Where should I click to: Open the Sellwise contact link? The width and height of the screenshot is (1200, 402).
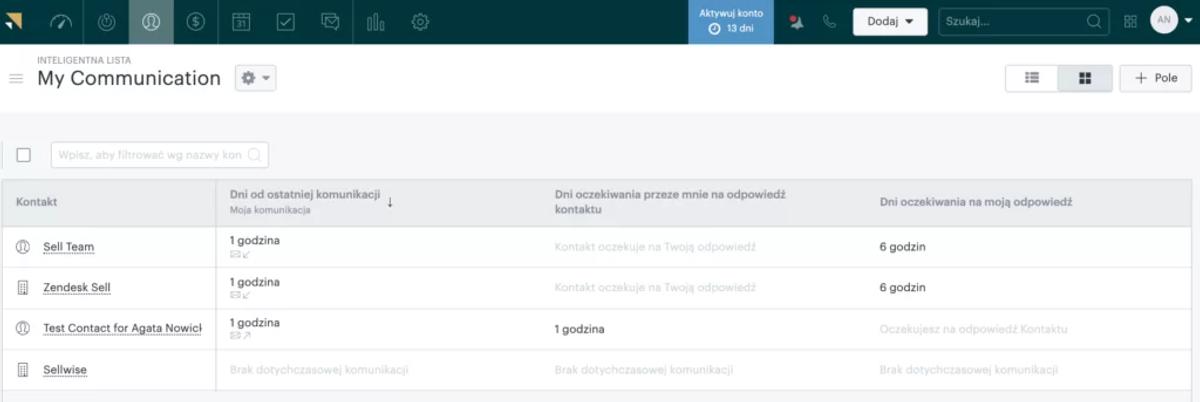pos(65,370)
